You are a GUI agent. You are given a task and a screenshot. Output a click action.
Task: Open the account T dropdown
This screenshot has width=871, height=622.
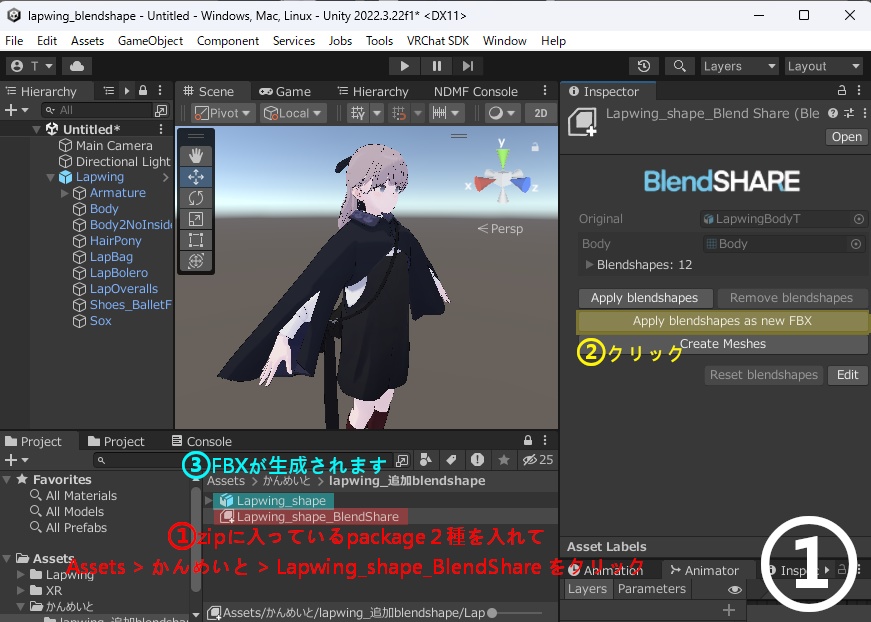32,66
